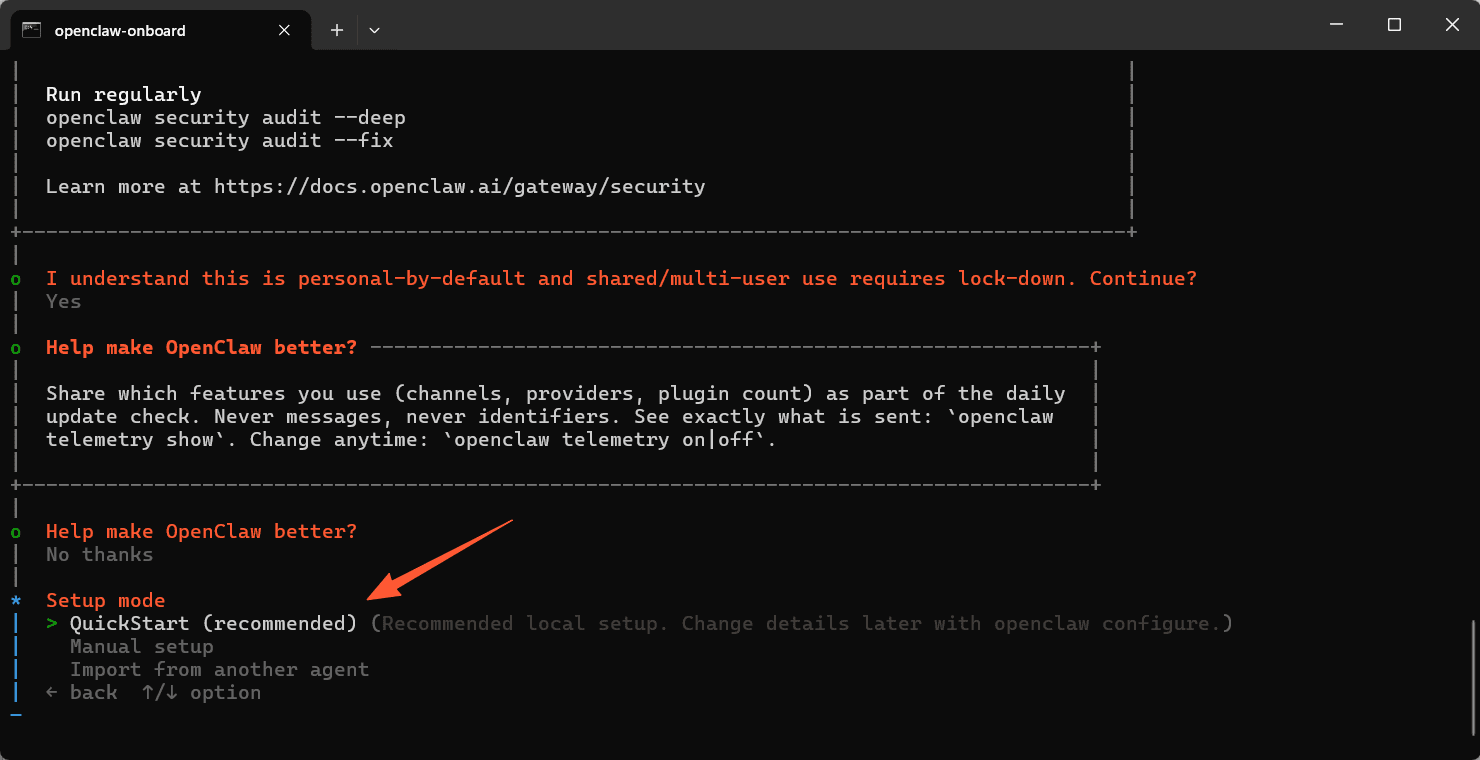Select the openclaw-onboard terminal tab
This screenshot has height=760, width=1480.
pos(159,30)
